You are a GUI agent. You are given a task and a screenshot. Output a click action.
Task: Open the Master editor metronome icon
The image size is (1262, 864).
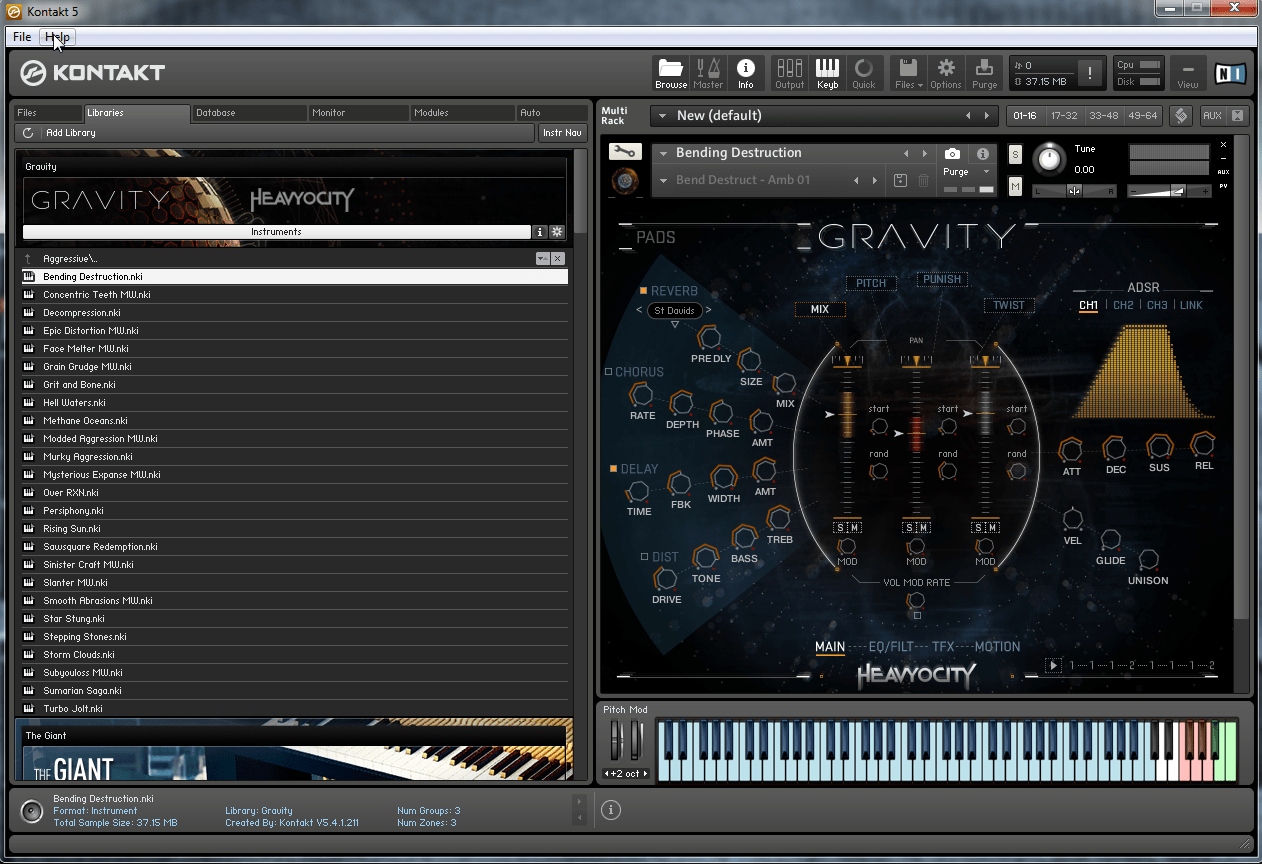coord(708,73)
